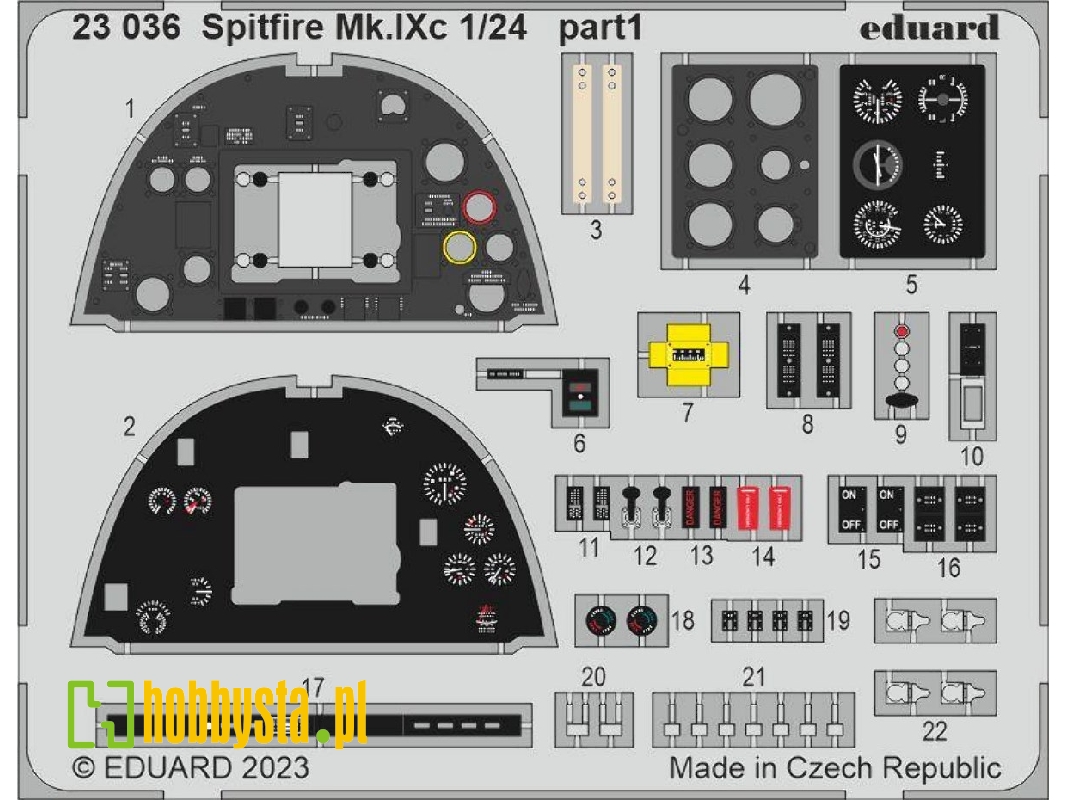Click the twin black placards part 8

808,360
